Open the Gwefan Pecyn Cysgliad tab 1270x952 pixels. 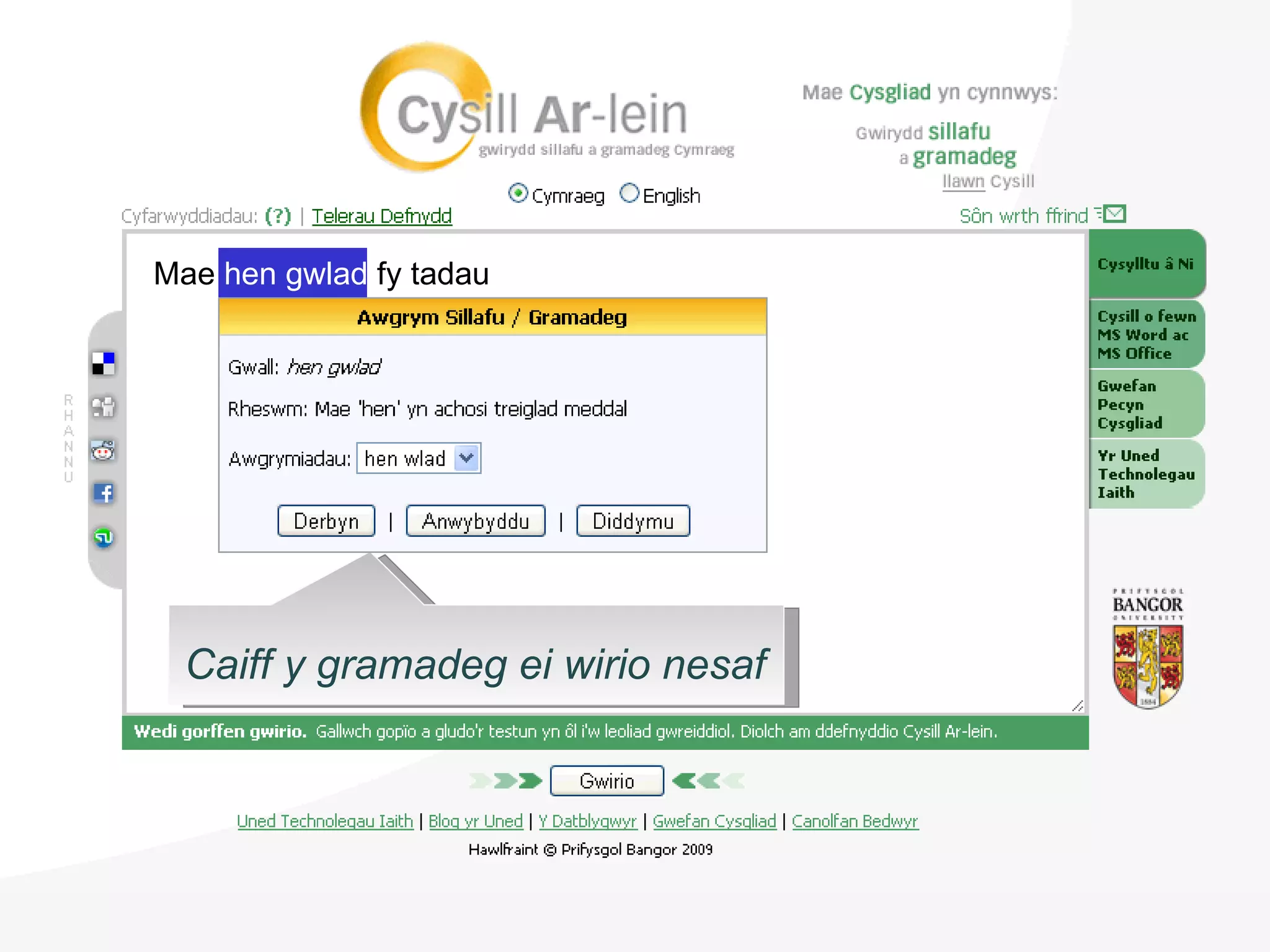tap(1145, 404)
